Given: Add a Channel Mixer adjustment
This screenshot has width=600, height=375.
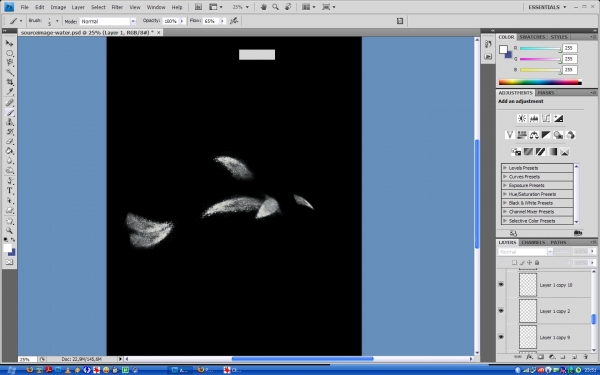Looking at the screenshot, I should 571,135.
